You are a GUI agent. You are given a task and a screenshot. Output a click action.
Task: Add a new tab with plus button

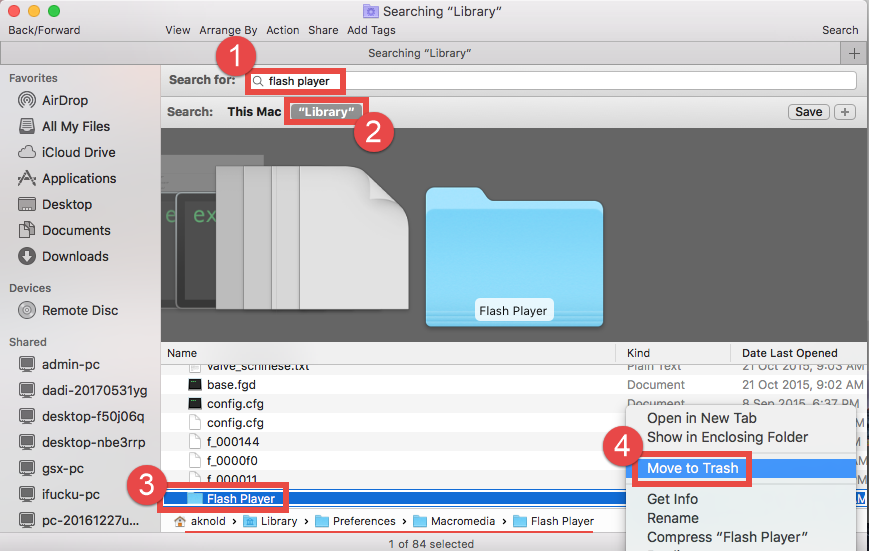click(854, 53)
